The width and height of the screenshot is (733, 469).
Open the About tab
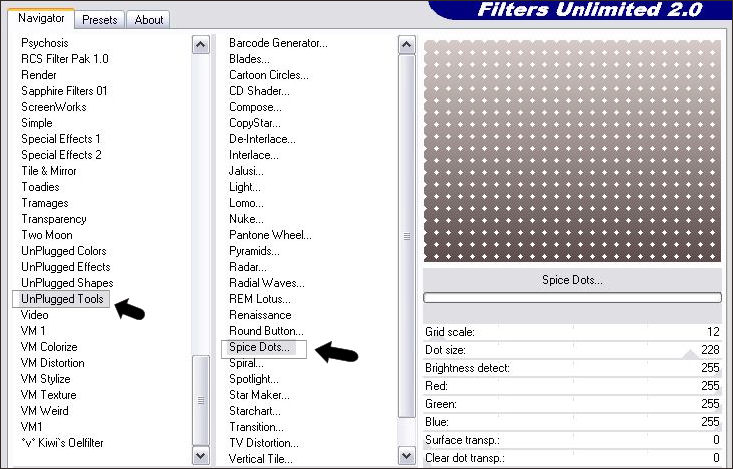point(149,19)
